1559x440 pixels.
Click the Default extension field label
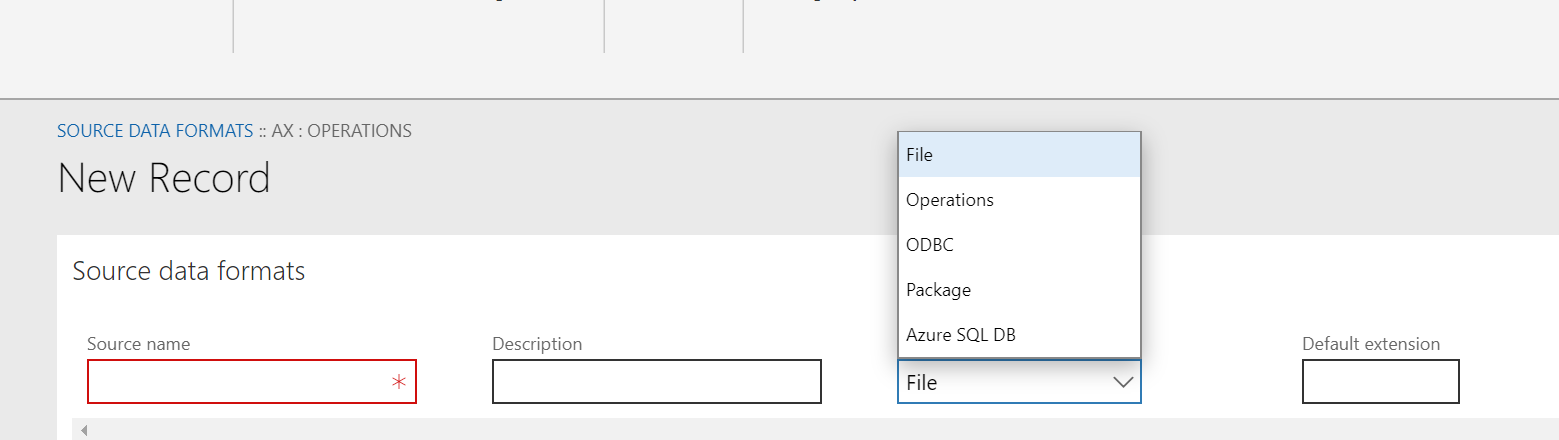point(1371,344)
